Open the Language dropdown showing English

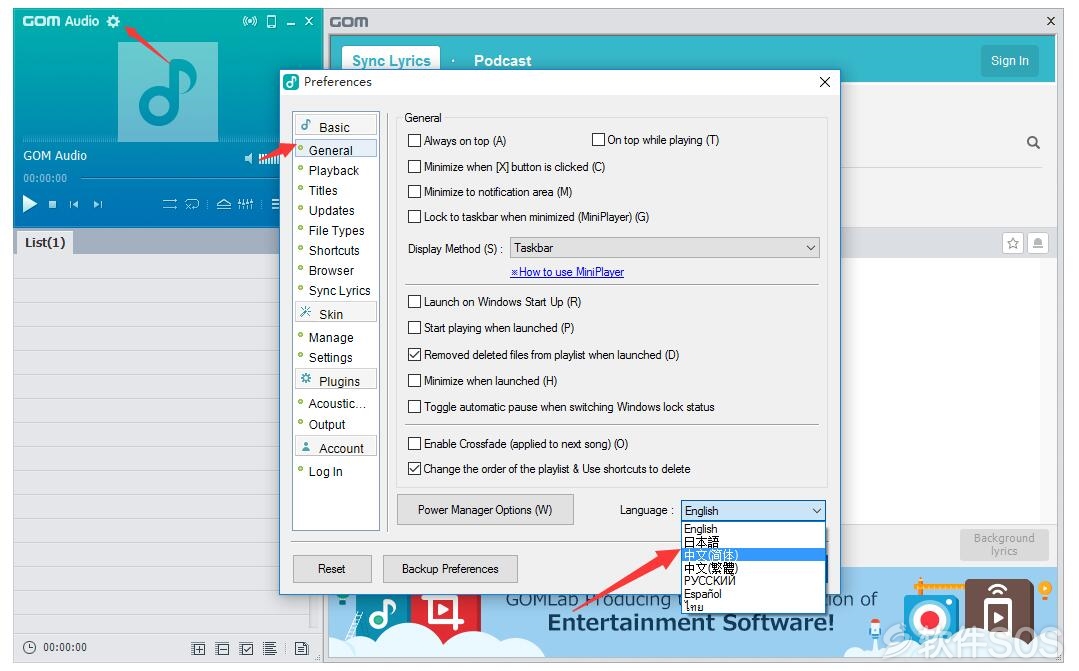point(753,511)
